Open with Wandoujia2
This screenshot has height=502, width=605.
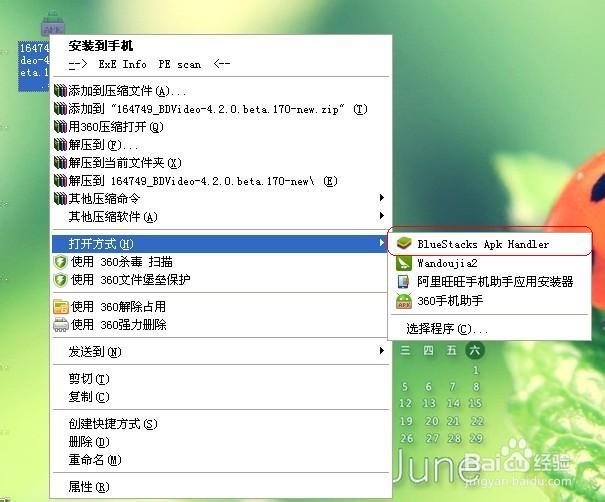click(489, 263)
